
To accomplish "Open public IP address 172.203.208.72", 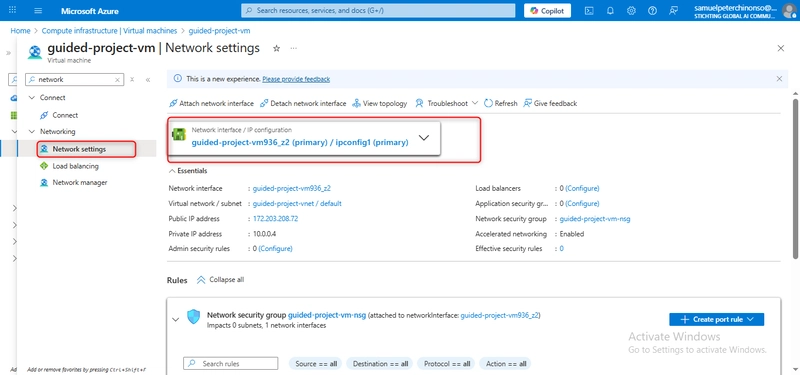I will [x=276, y=219].
